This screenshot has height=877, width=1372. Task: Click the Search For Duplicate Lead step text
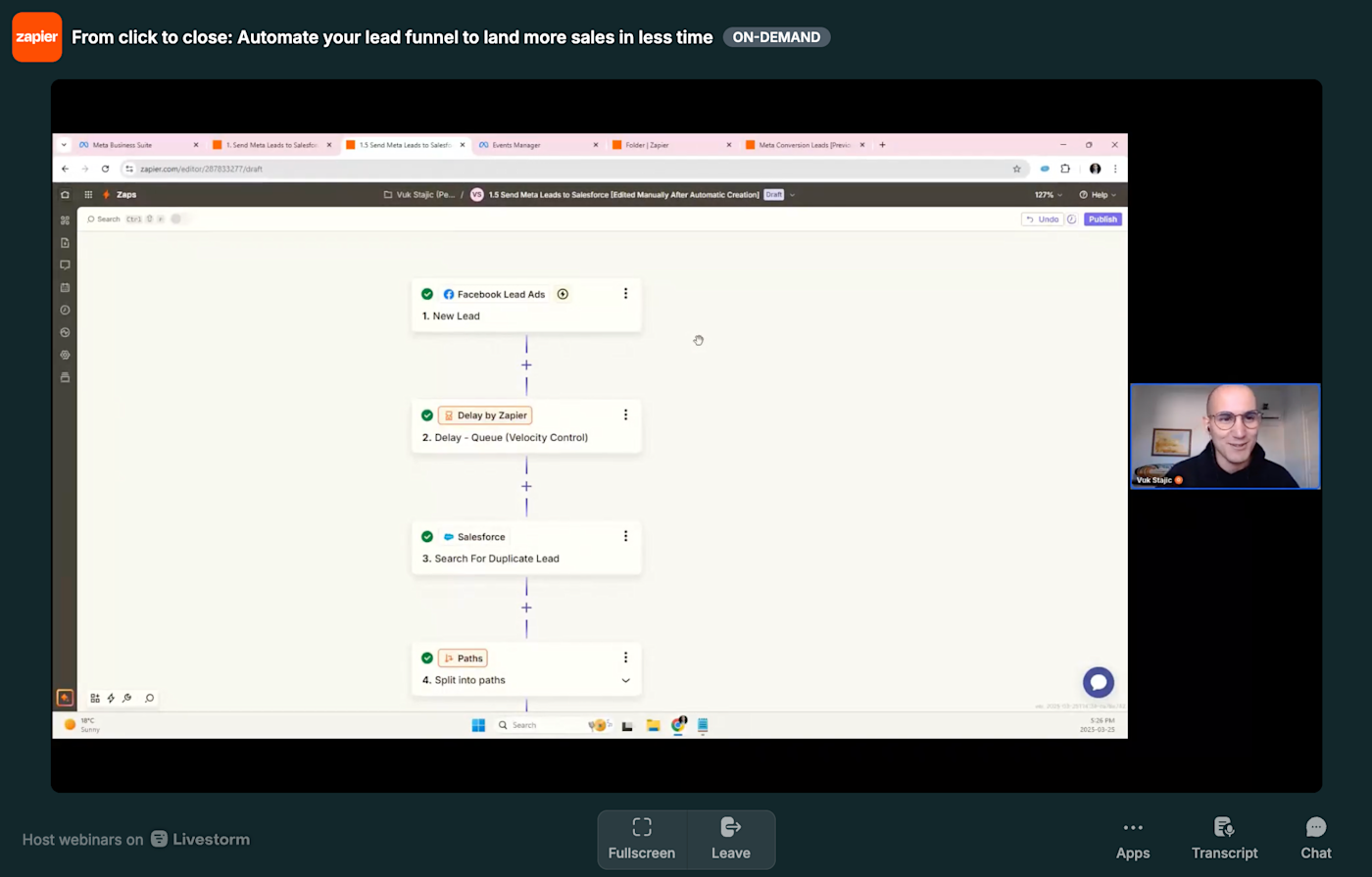(497, 559)
